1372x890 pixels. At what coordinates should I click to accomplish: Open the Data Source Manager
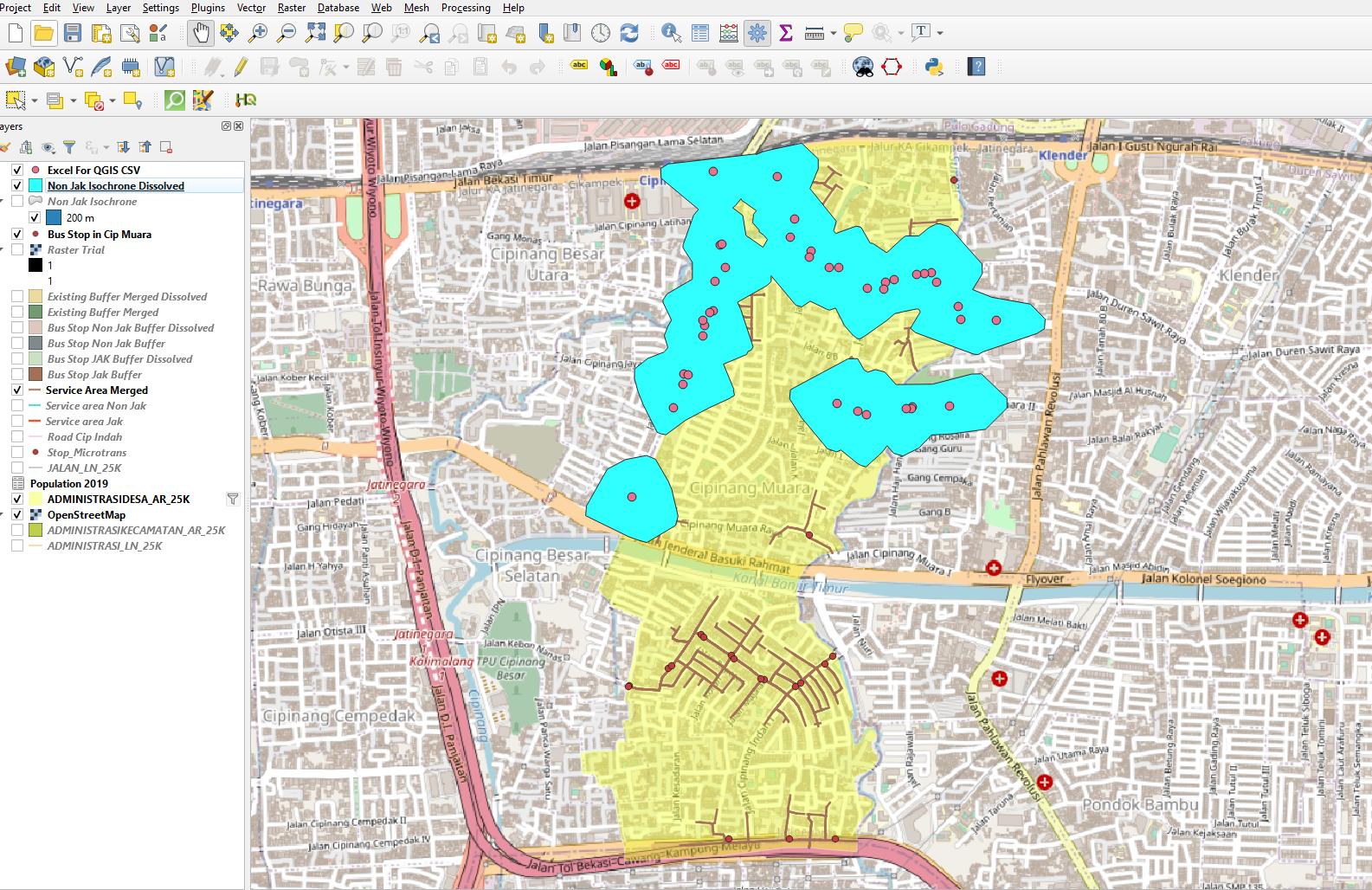click(x=16, y=67)
